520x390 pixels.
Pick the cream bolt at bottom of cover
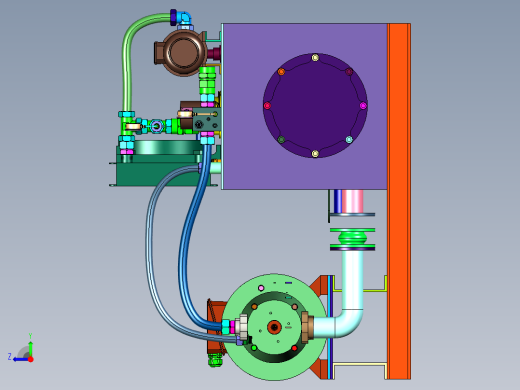(x=315, y=154)
